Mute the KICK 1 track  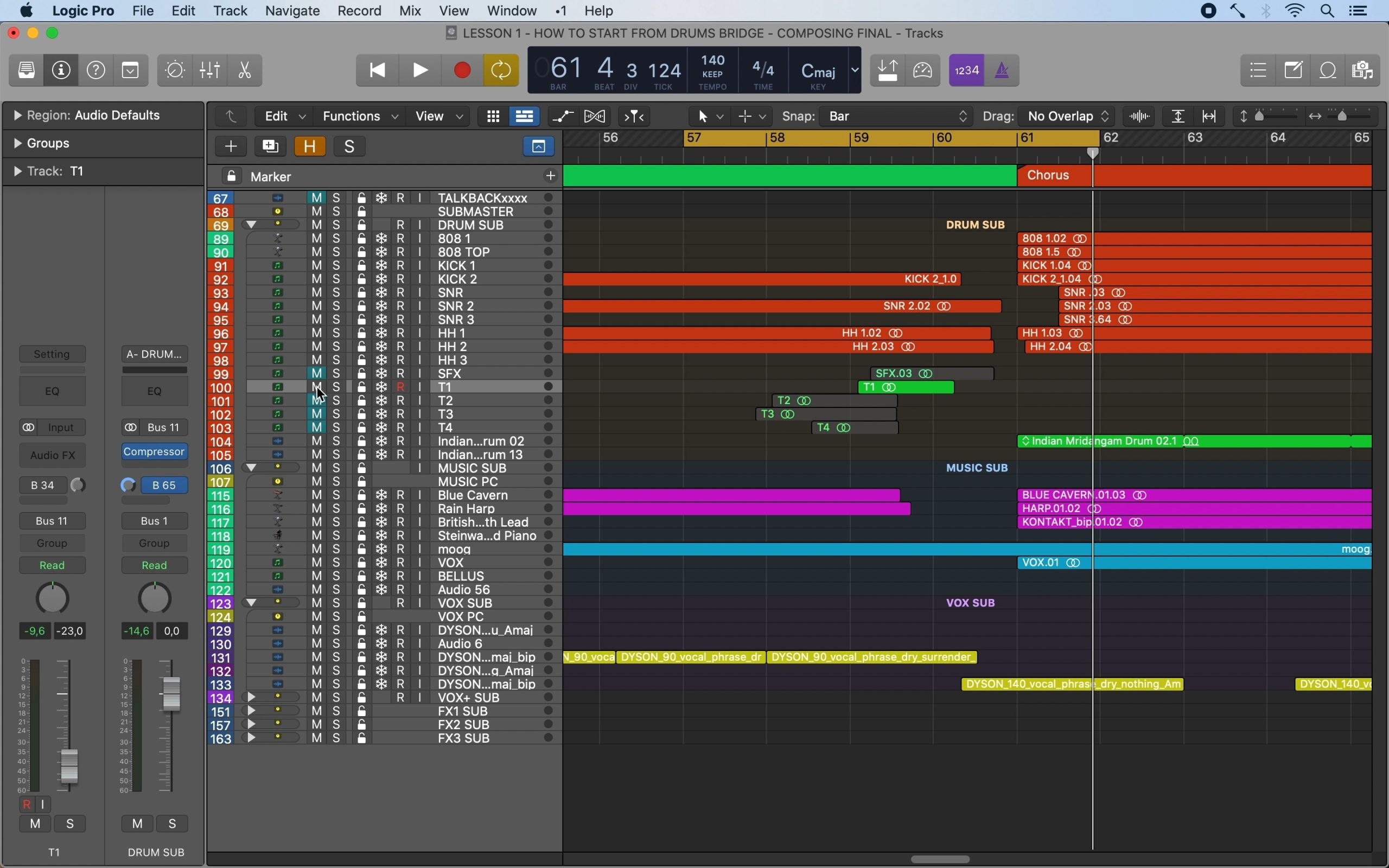click(x=317, y=266)
